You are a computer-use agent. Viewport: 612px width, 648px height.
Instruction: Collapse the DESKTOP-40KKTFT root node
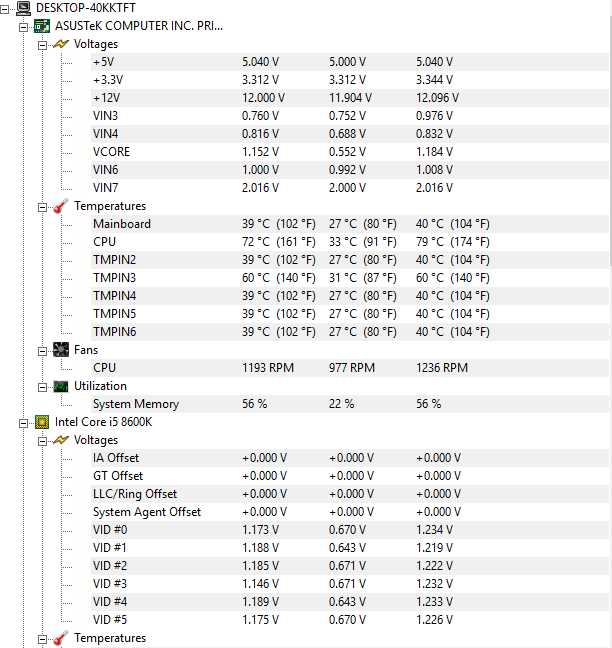pyautogui.click(x=7, y=8)
